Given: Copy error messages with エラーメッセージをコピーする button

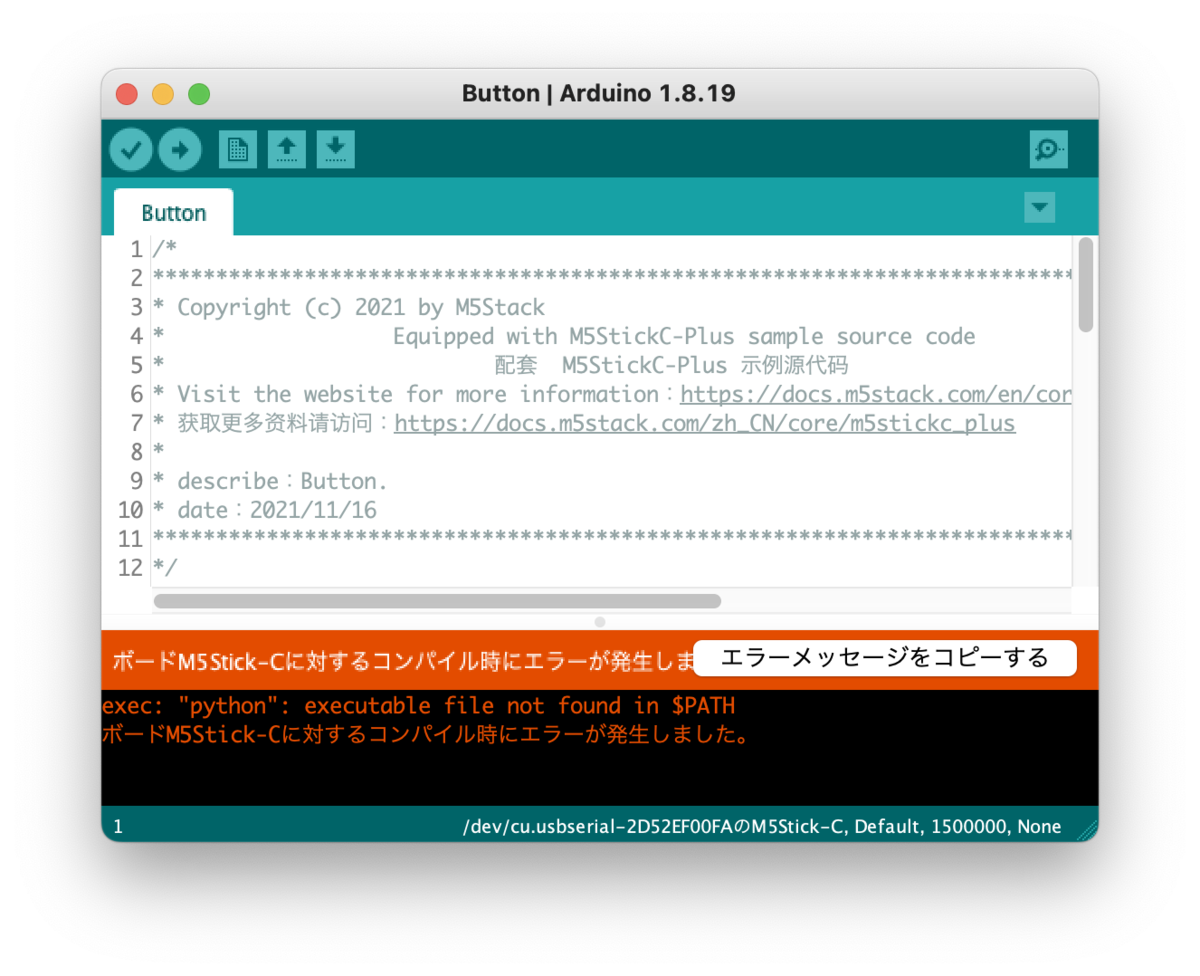Looking at the screenshot, I should coord(884,658).
